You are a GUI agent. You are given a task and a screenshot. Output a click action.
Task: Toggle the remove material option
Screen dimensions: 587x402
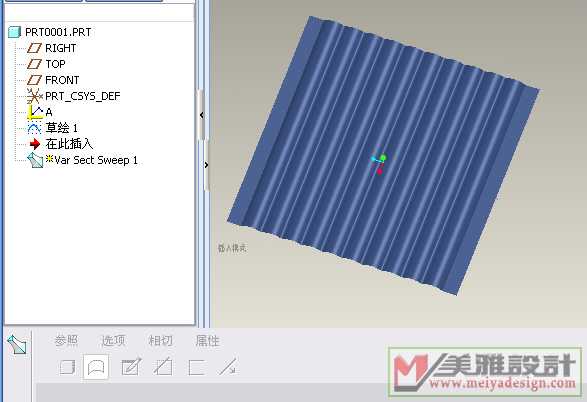(163, 367)
